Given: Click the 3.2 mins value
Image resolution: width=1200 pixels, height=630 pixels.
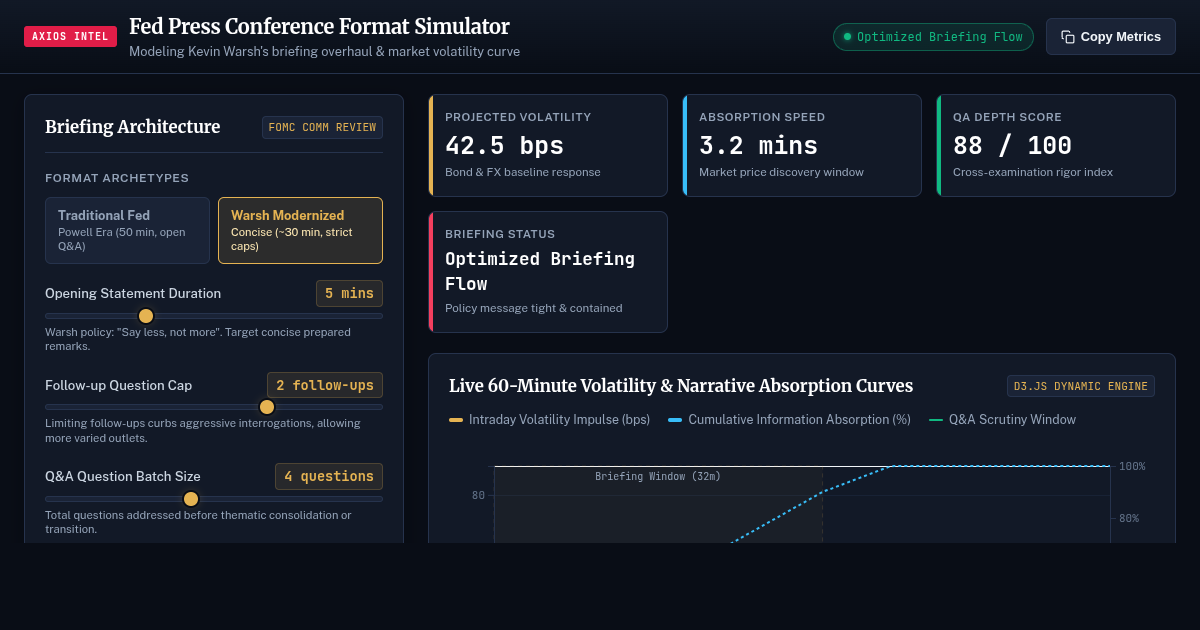Looking at the screenshot, I should [758, 146].
